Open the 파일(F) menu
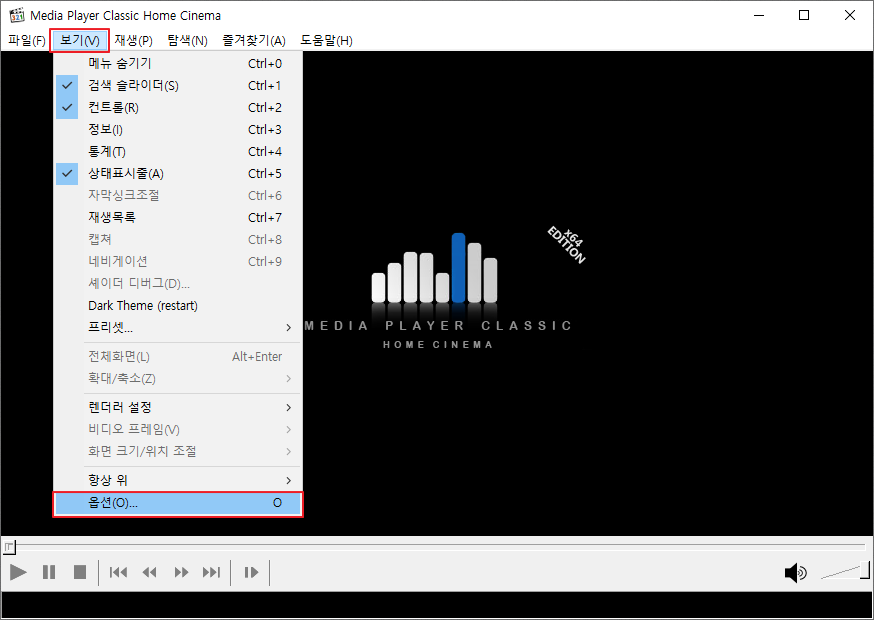The image size is (874, 620). [27, 40]
